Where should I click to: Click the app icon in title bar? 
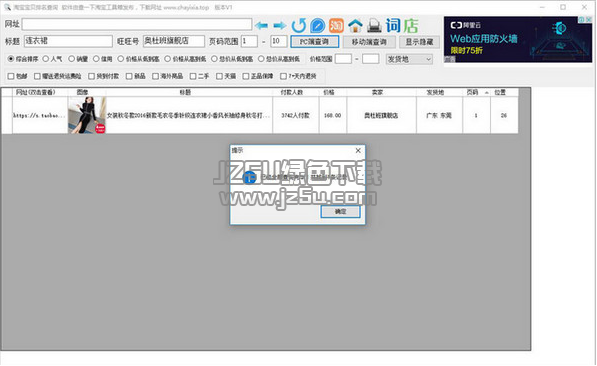pos(7,7)
